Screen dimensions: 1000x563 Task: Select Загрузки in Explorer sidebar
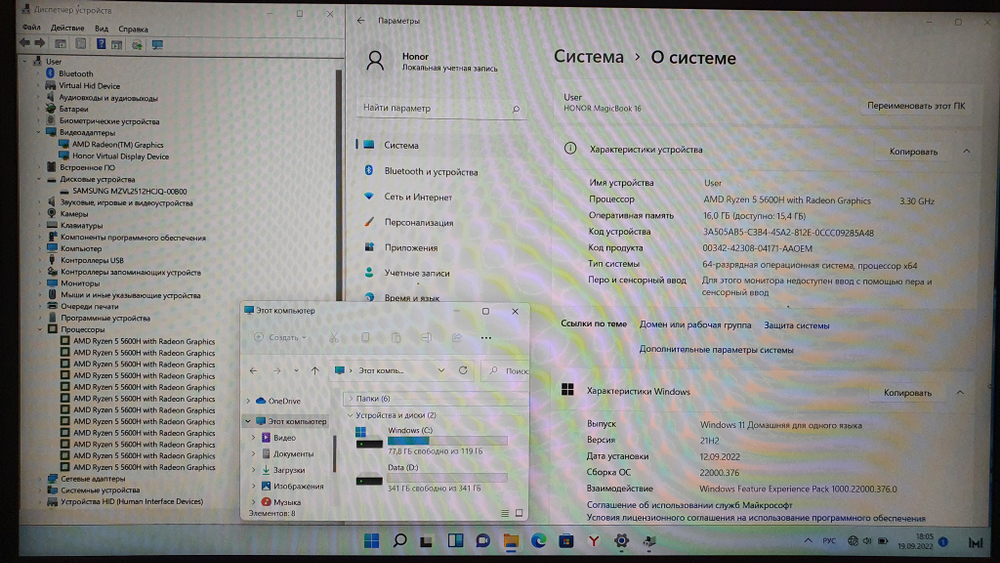pyautogui.click(x=288, y=470)
